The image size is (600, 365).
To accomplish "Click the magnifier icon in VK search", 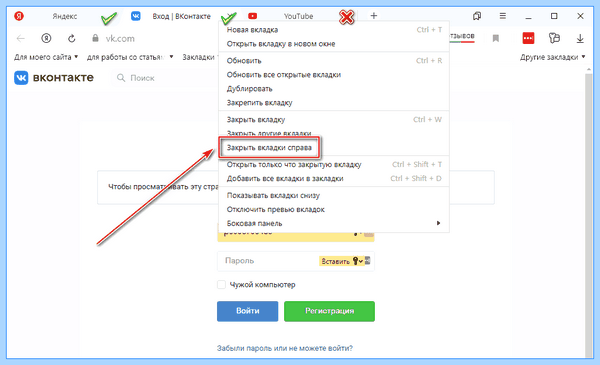I will tap(121, 78).
